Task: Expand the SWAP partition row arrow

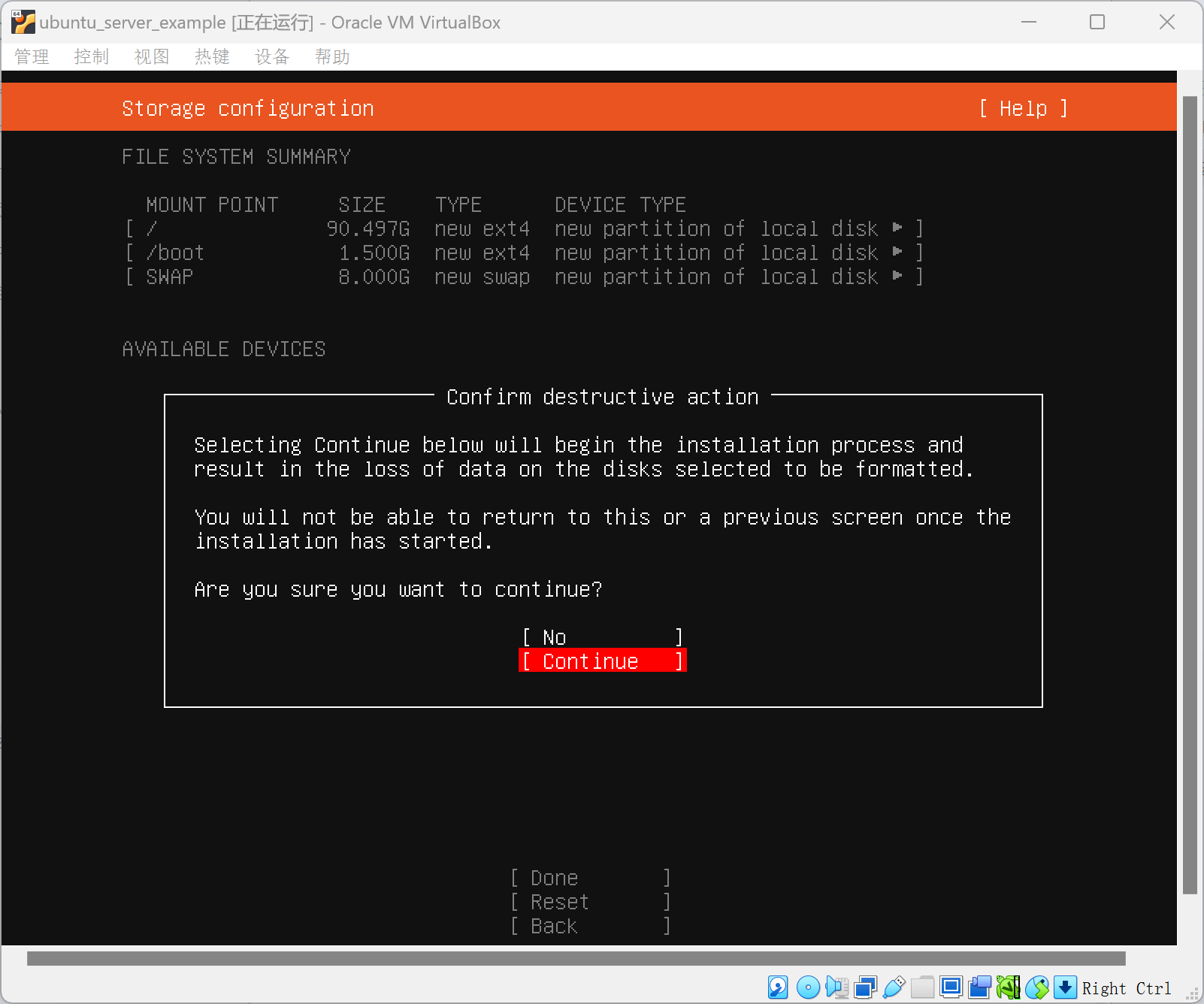Action: click(x=897, y=276)
